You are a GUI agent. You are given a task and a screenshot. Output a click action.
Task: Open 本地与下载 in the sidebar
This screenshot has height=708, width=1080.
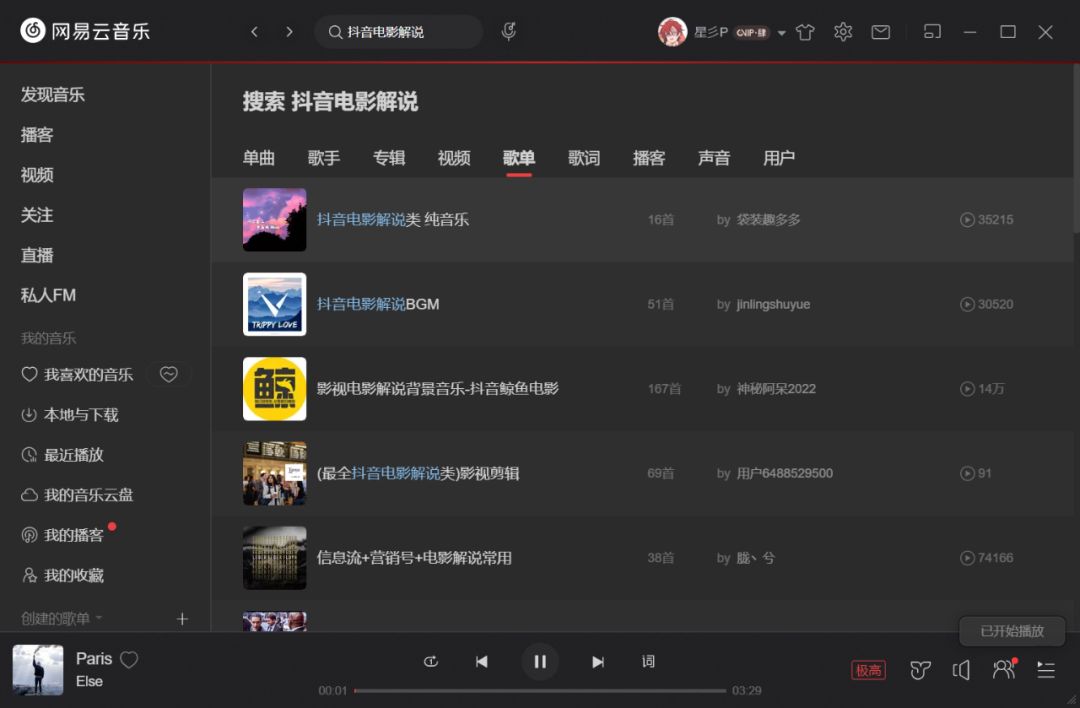(x=70, y=415)
